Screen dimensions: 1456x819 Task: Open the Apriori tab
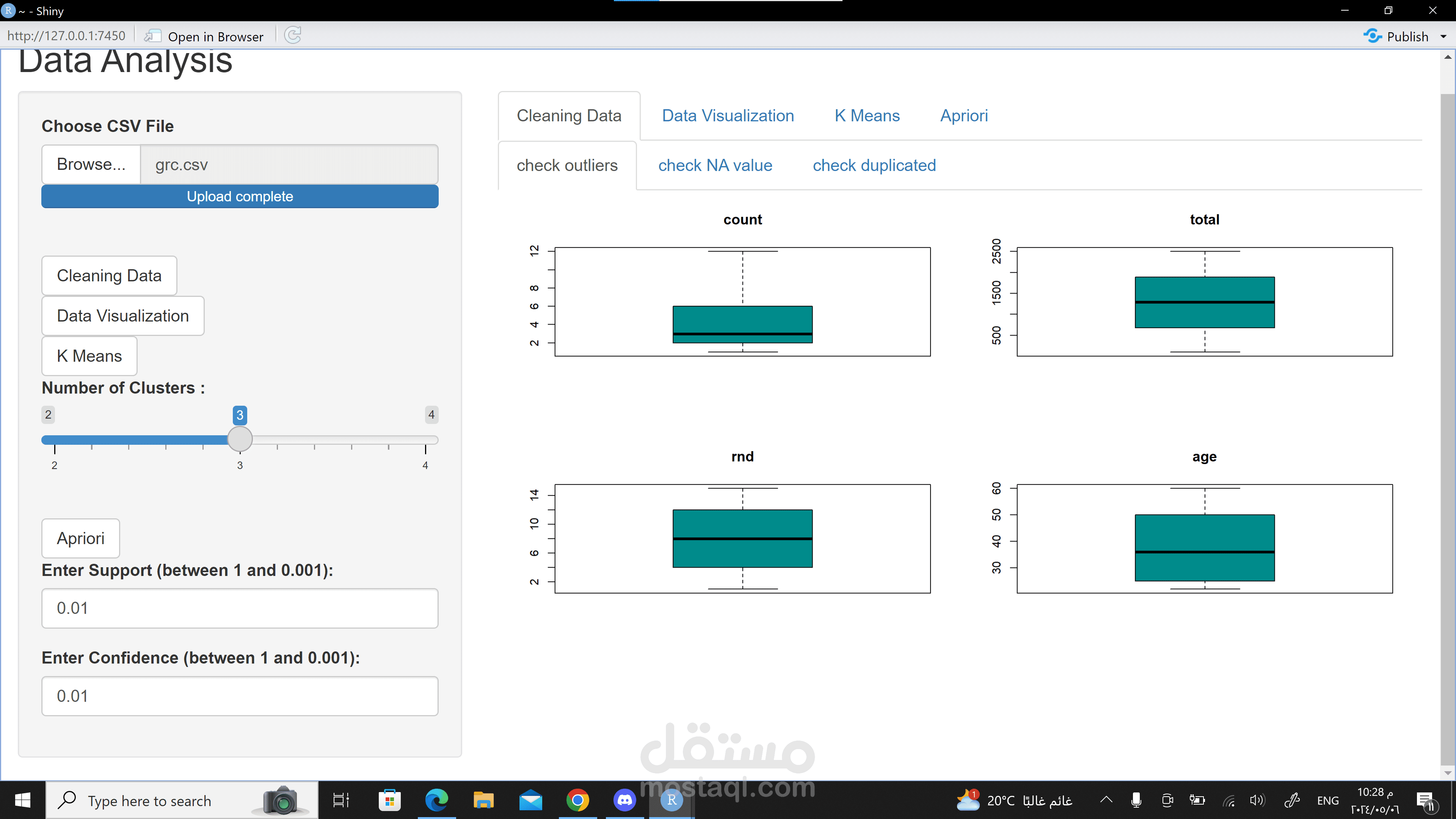coord(964,116)
